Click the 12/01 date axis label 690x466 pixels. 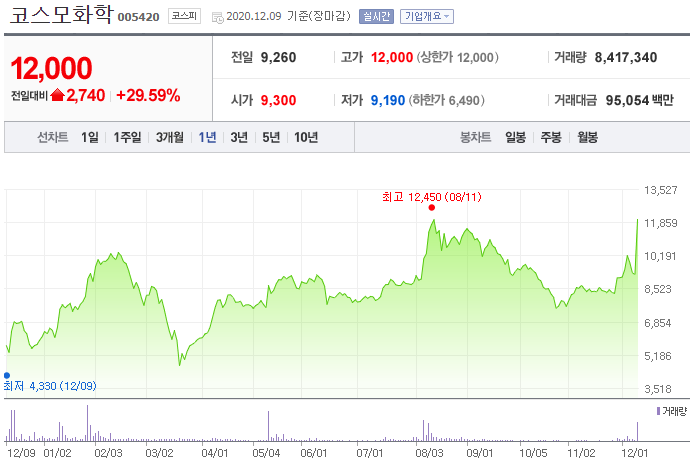[x=635, y=453]
